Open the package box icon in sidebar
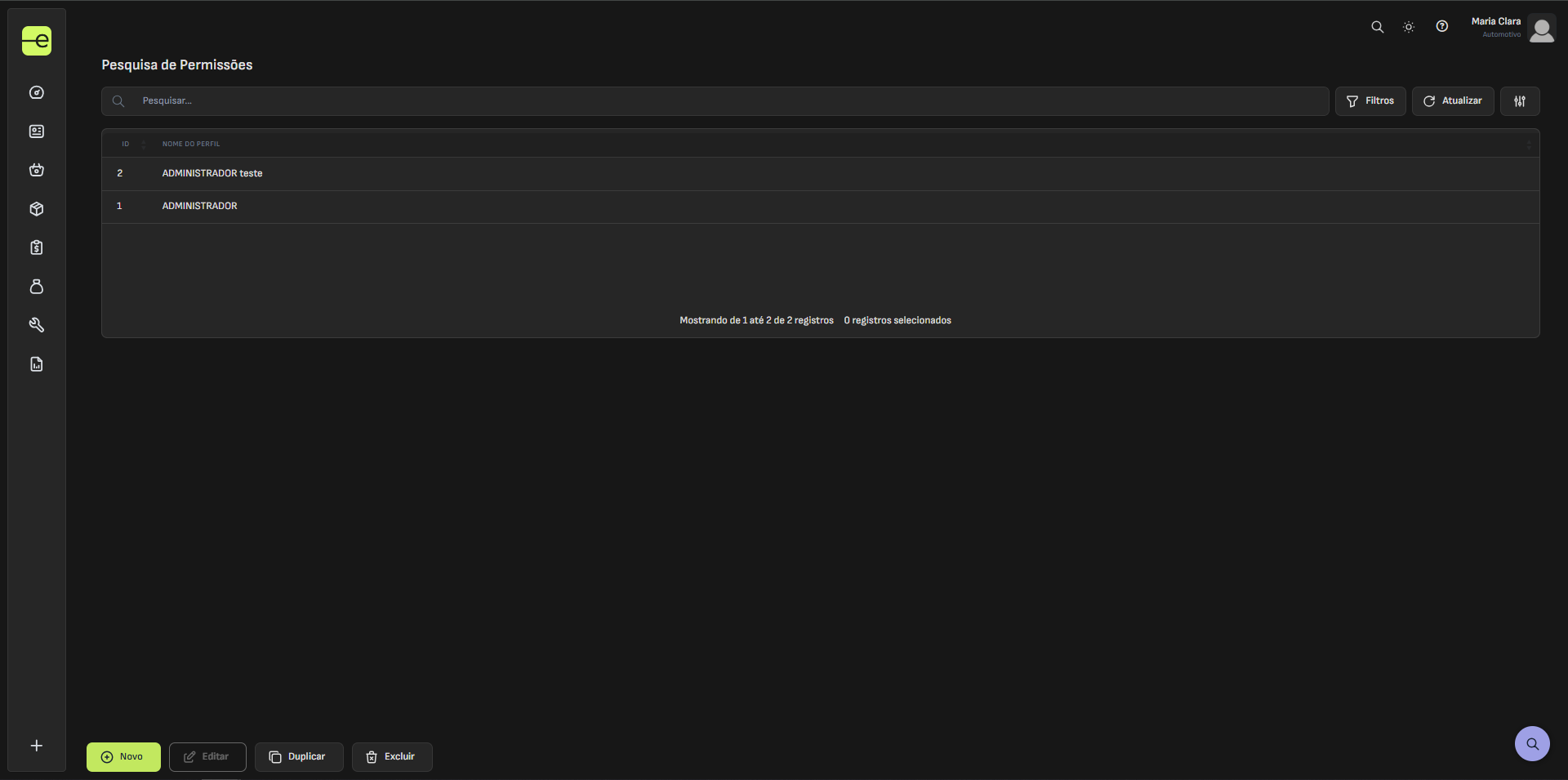Image resolution: width=1568 pixels, height=780 pixels. [x=37, y=209]
